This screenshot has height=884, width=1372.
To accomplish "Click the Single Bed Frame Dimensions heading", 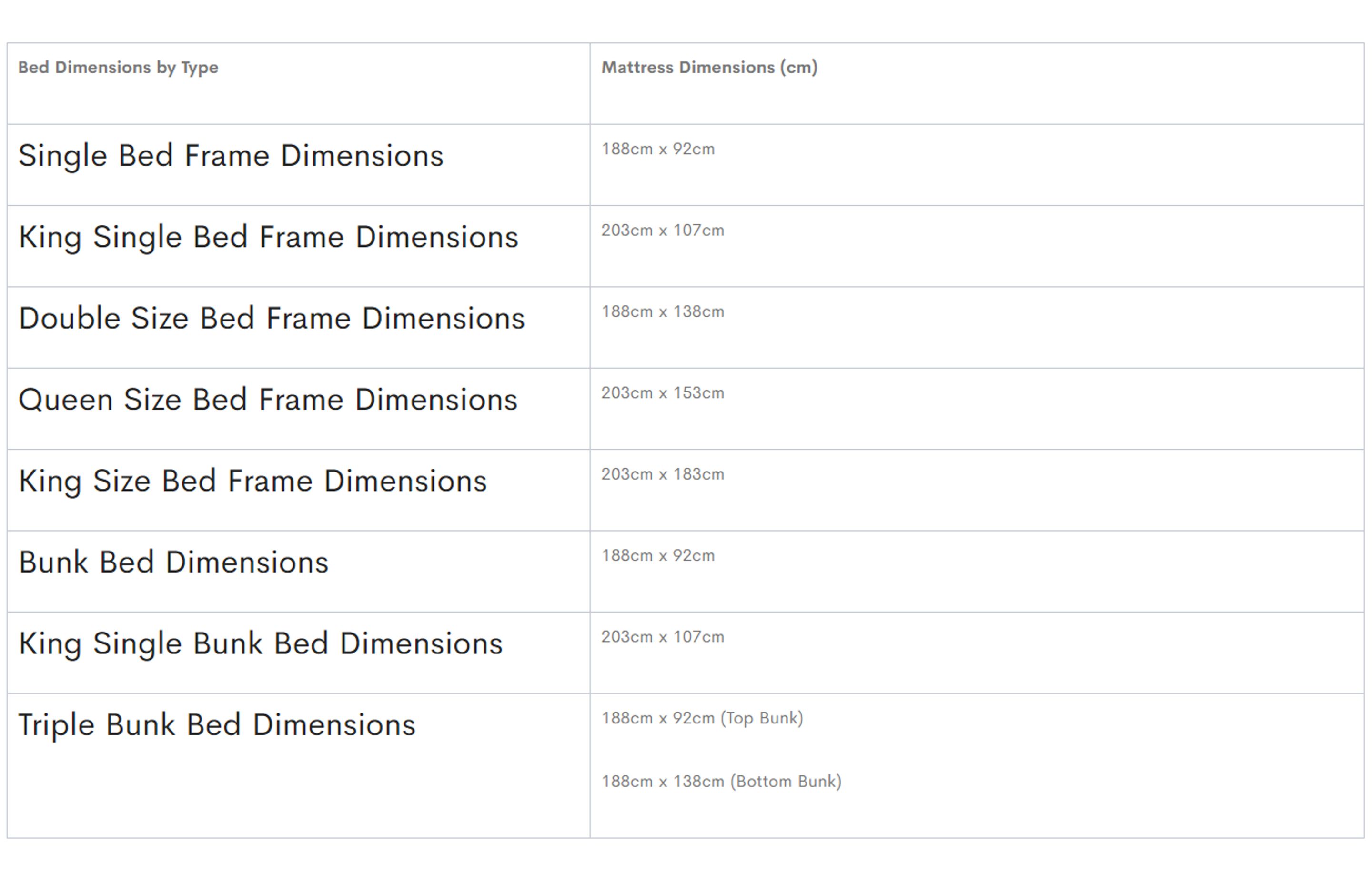I will 231,156.
